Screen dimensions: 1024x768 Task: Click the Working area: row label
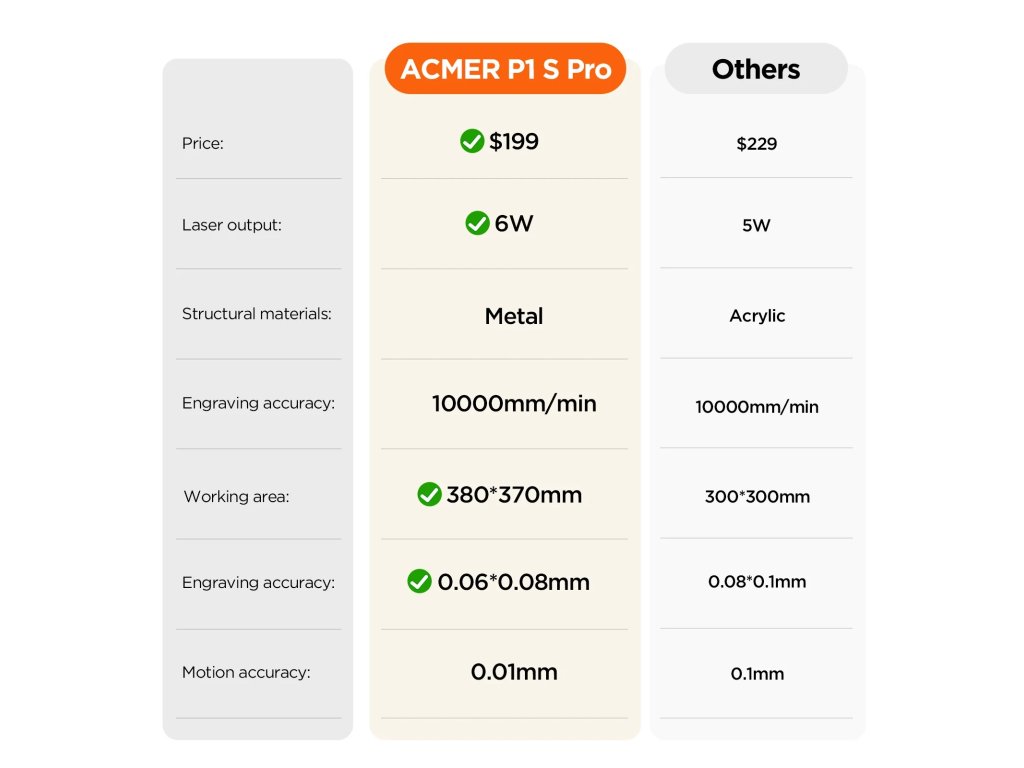(236, 497)
